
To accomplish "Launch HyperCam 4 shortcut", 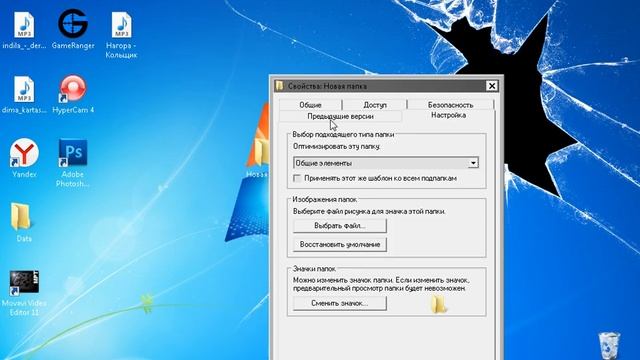I will [x=73, y=88].
